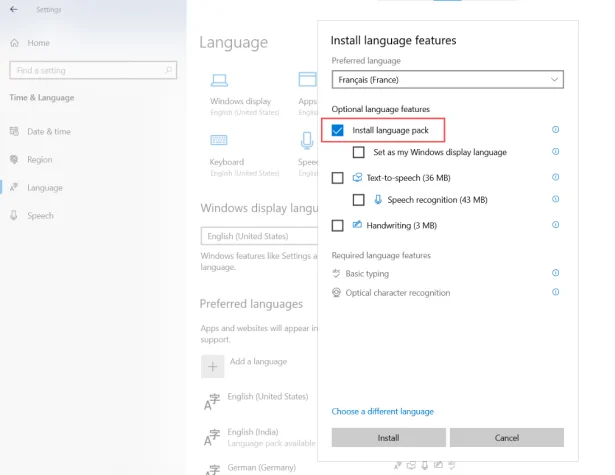Open the Windows display language dropdown
615x475 pixels.
click(259, 236)
